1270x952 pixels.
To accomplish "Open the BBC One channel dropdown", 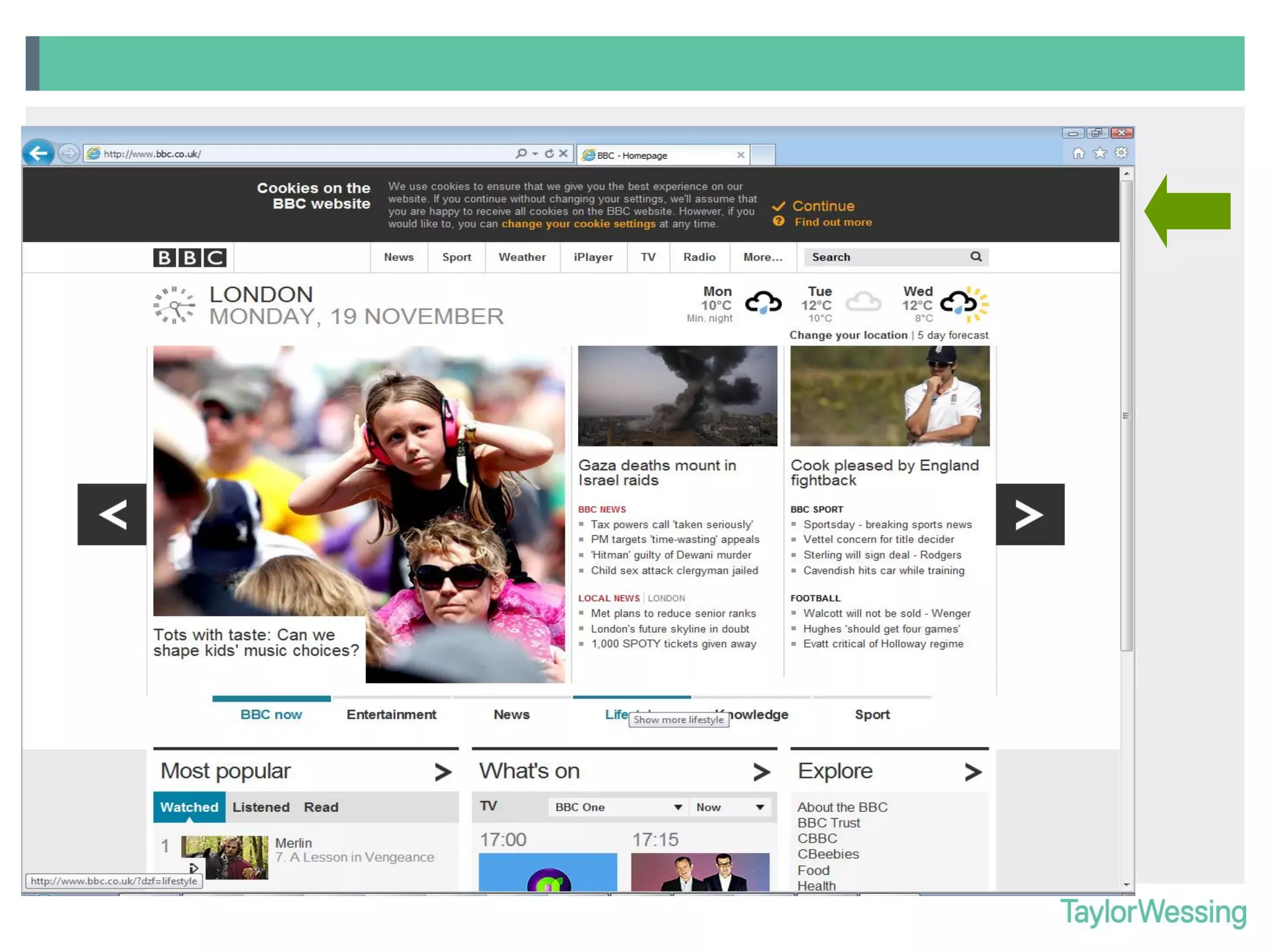I will pos(618,807).
